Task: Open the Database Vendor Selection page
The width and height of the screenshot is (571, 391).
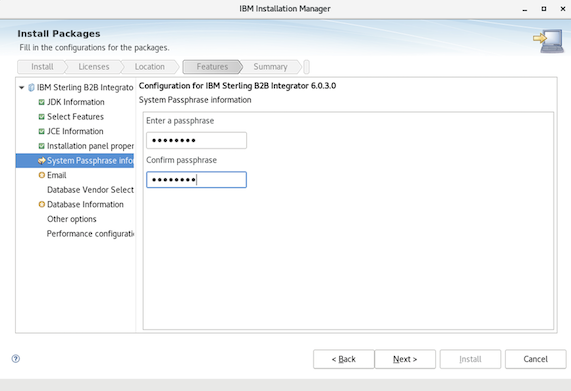Action: click(90, 190)
